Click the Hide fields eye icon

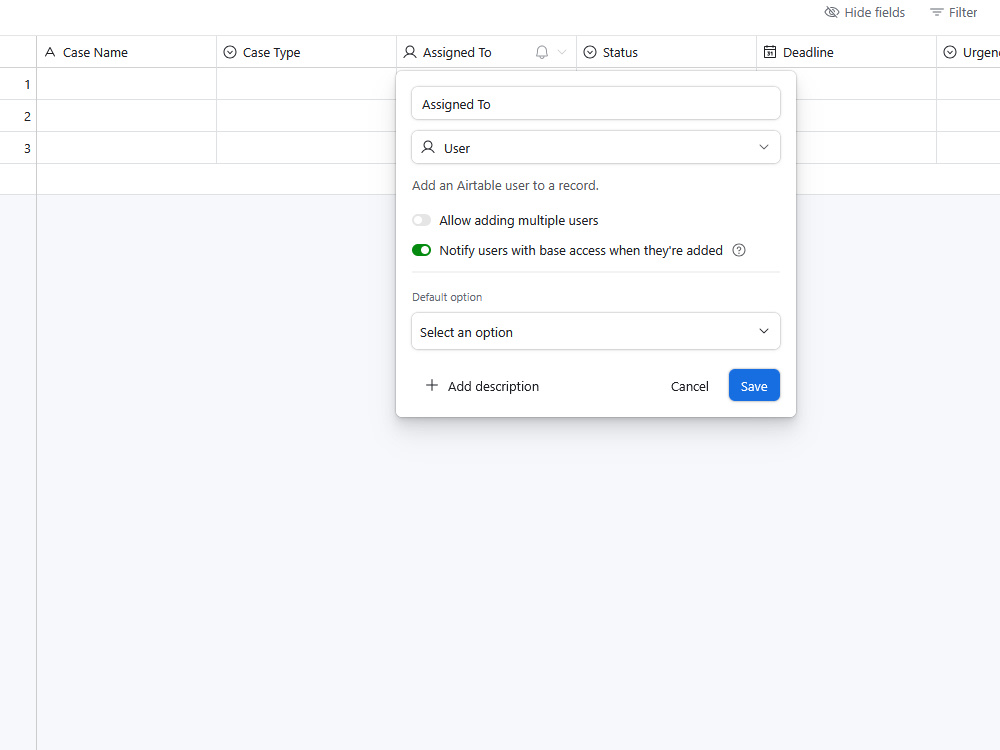point(832,12)
